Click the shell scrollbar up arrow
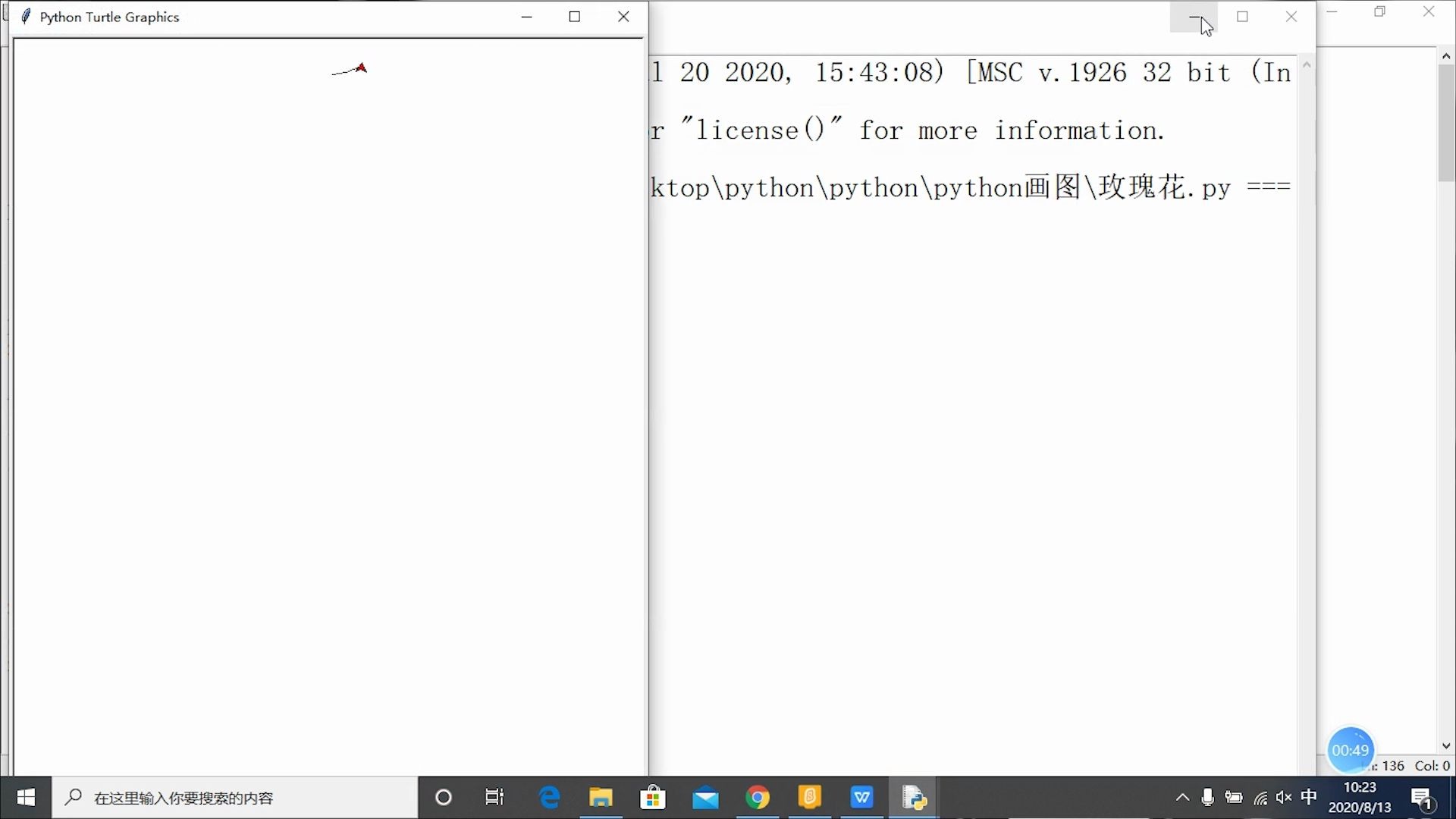Viewport: 1456px width, 819px height. pyautogui.click(x=1446, y=55)
